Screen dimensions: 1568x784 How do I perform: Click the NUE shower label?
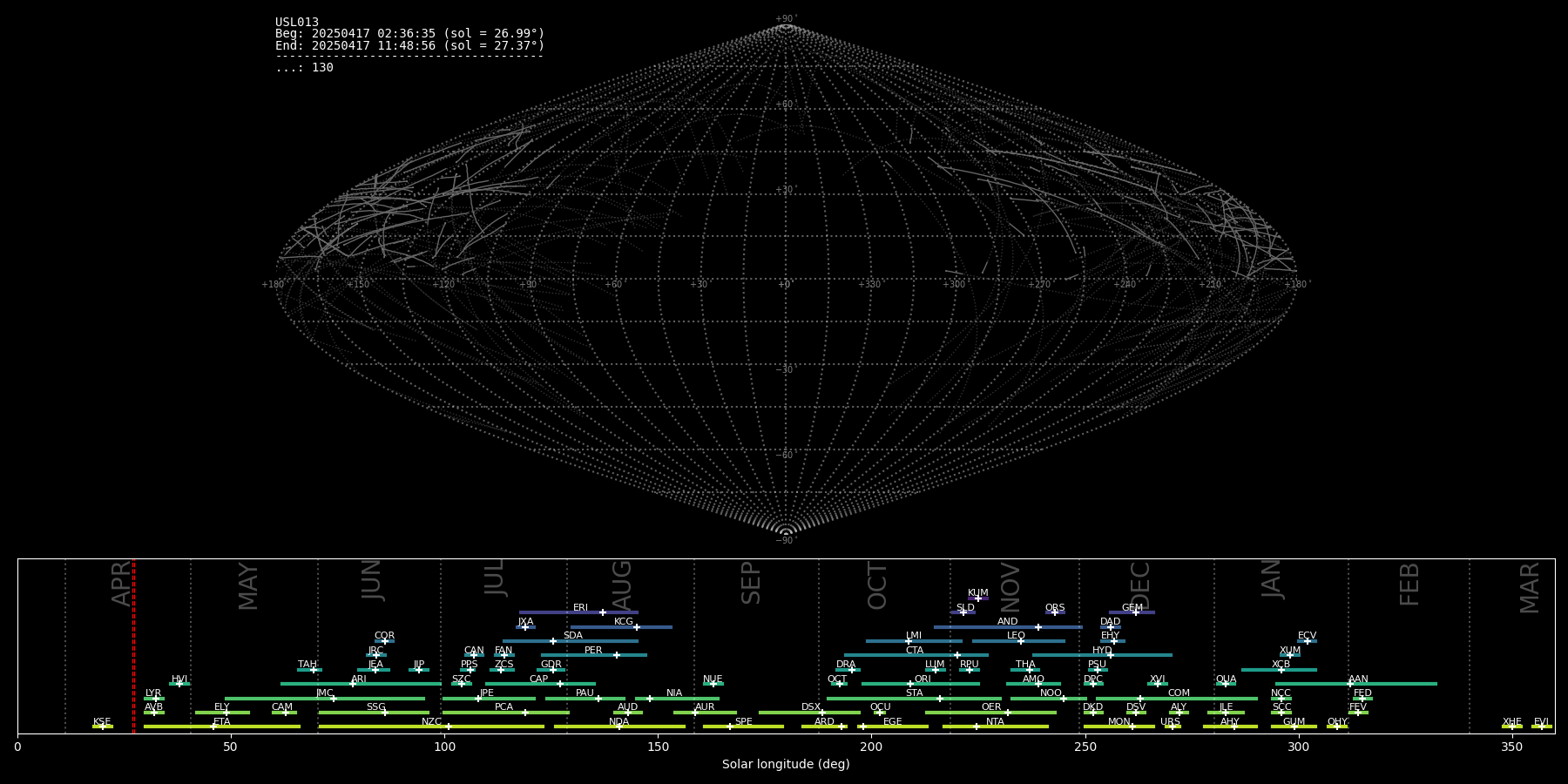tap(713, 679)
